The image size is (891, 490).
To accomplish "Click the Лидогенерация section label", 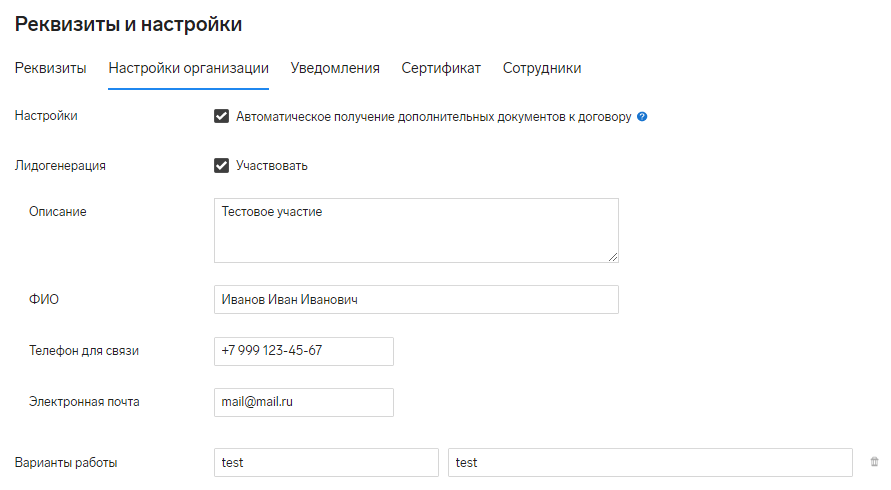I will click(60, 166).
